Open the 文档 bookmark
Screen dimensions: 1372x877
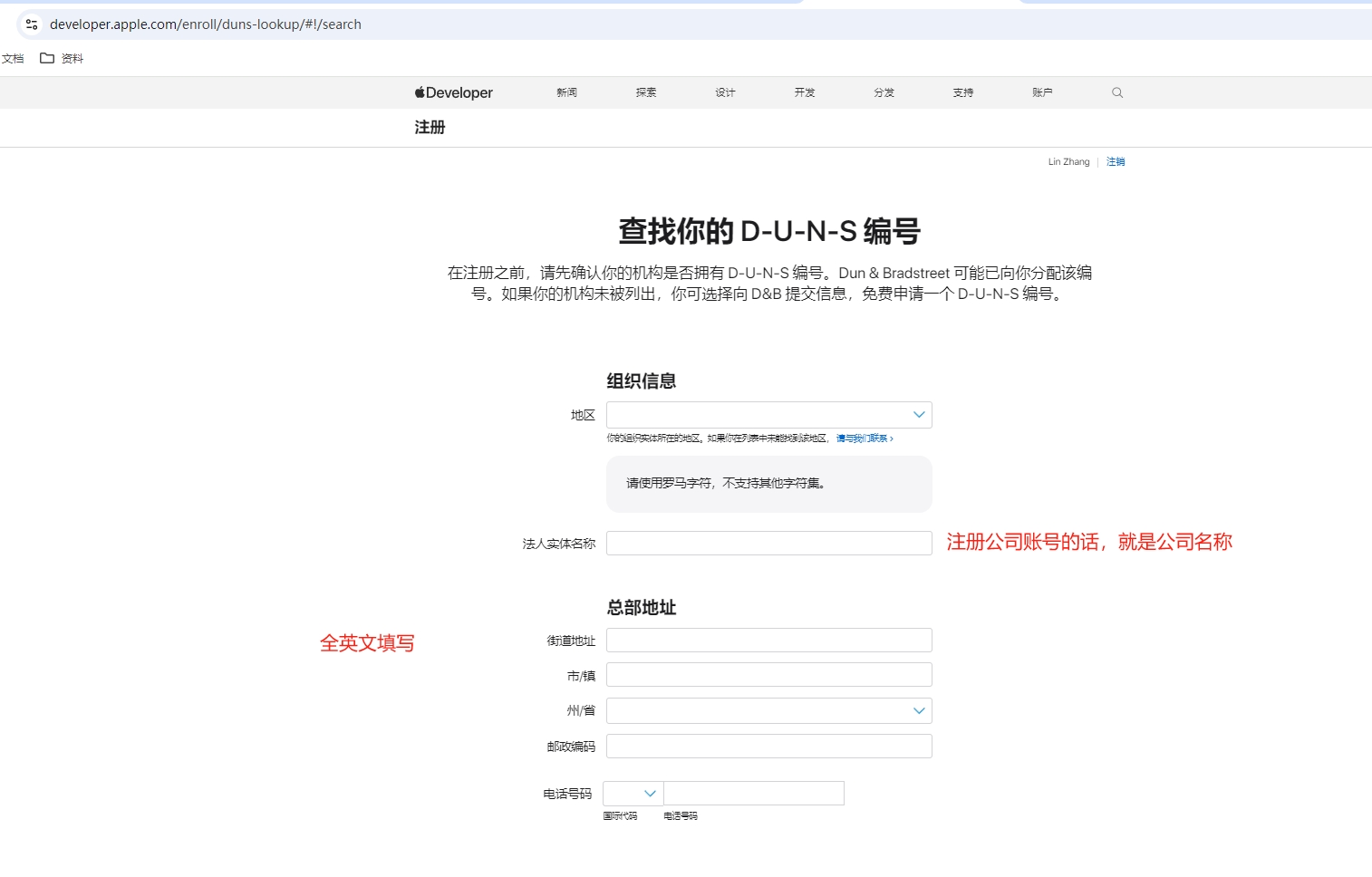(x=13, y=58)
